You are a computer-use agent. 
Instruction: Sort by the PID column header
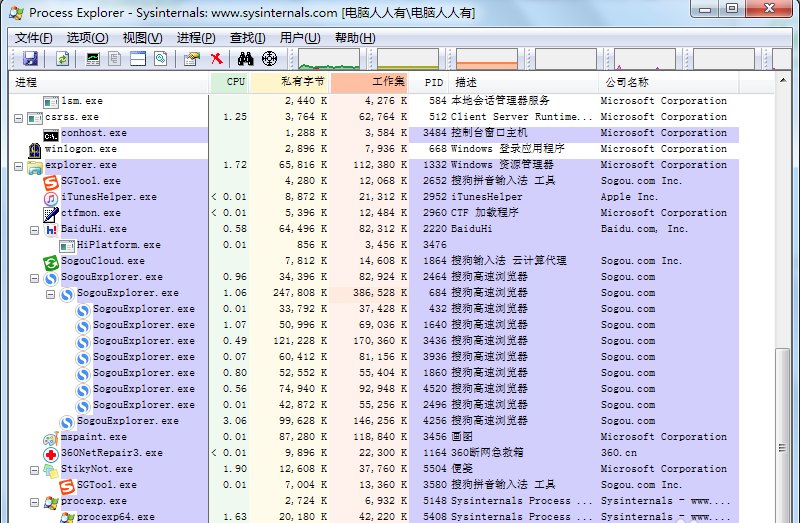click(x=433, y=82)
